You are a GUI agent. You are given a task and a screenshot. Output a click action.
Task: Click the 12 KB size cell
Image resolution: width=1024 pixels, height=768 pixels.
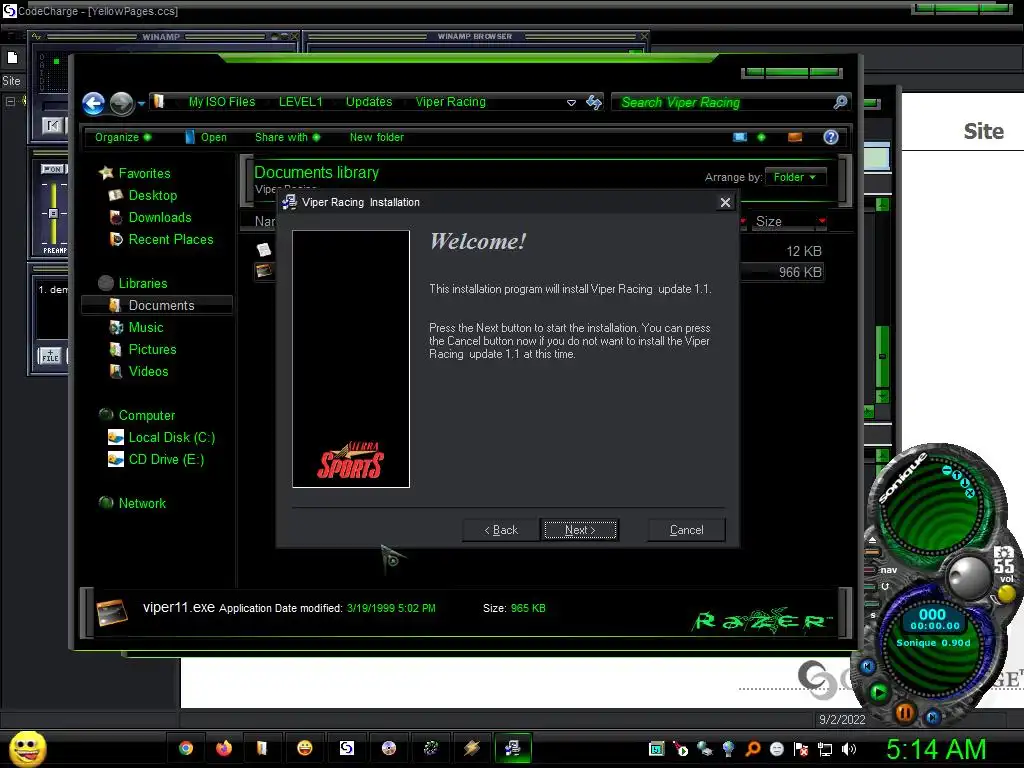click(804, 251)
